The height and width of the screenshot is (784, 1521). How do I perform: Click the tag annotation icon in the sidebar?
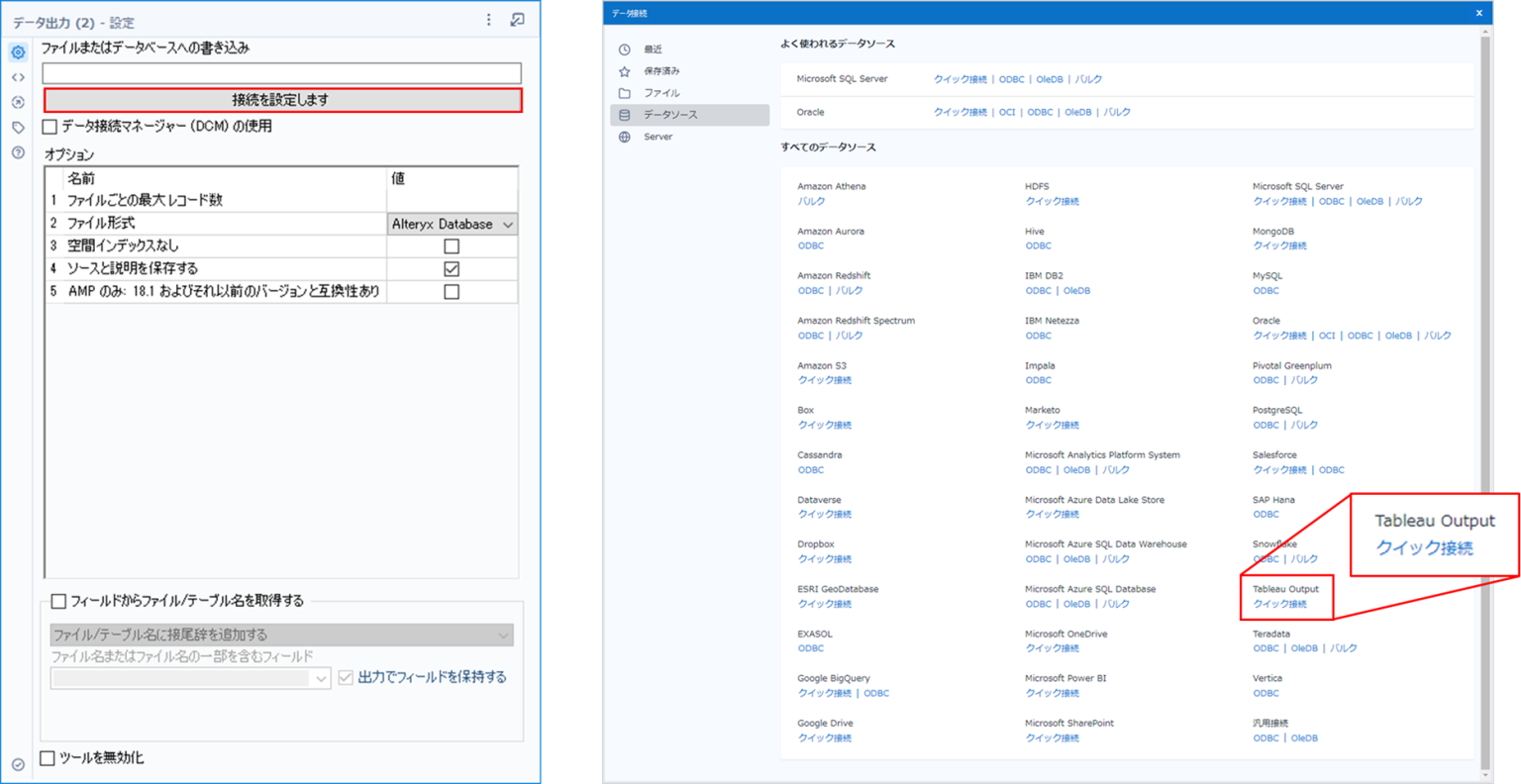(x=16, y=129)
